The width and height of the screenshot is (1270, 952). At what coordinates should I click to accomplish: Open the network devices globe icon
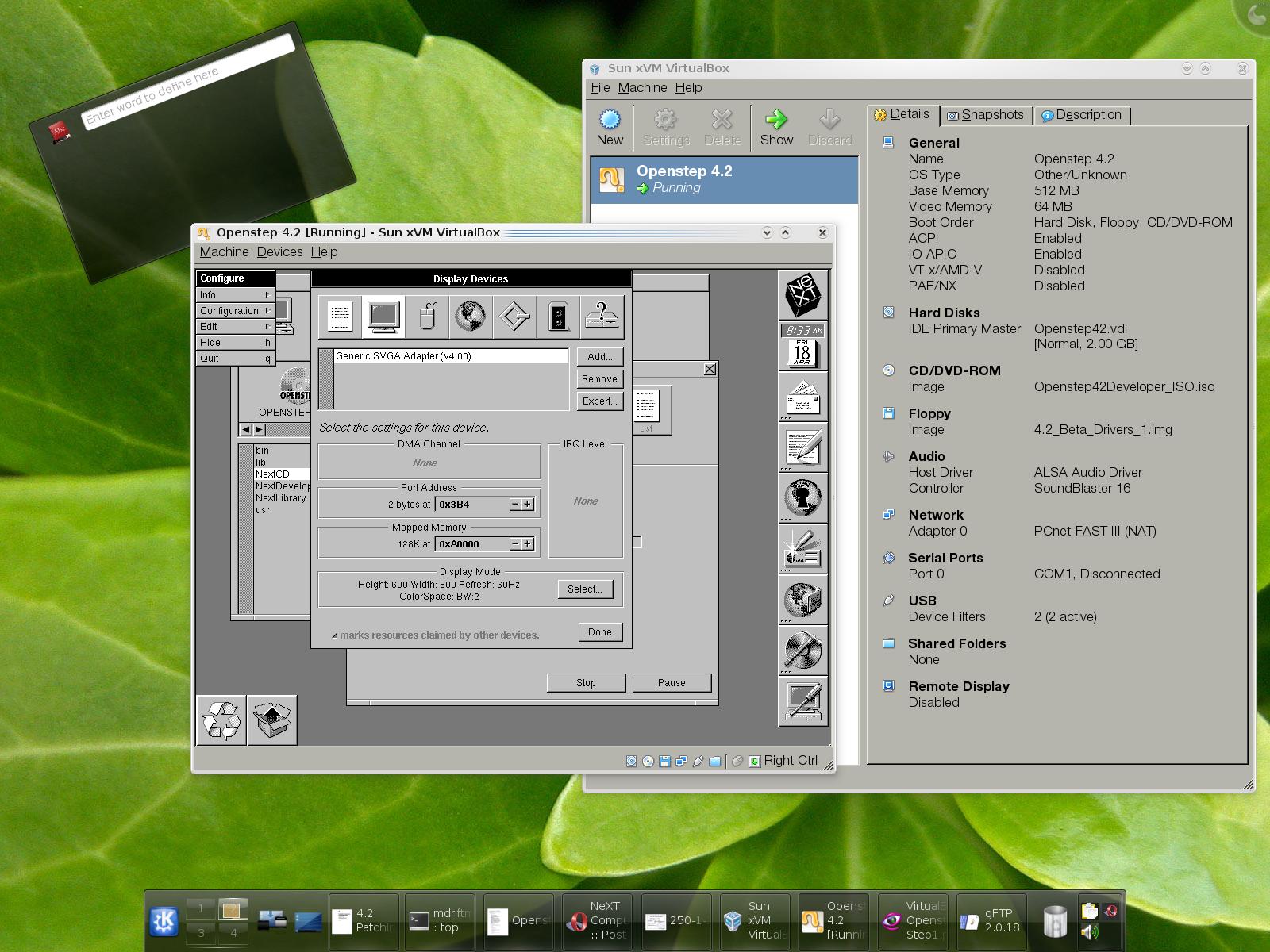(x=470, y=317)
